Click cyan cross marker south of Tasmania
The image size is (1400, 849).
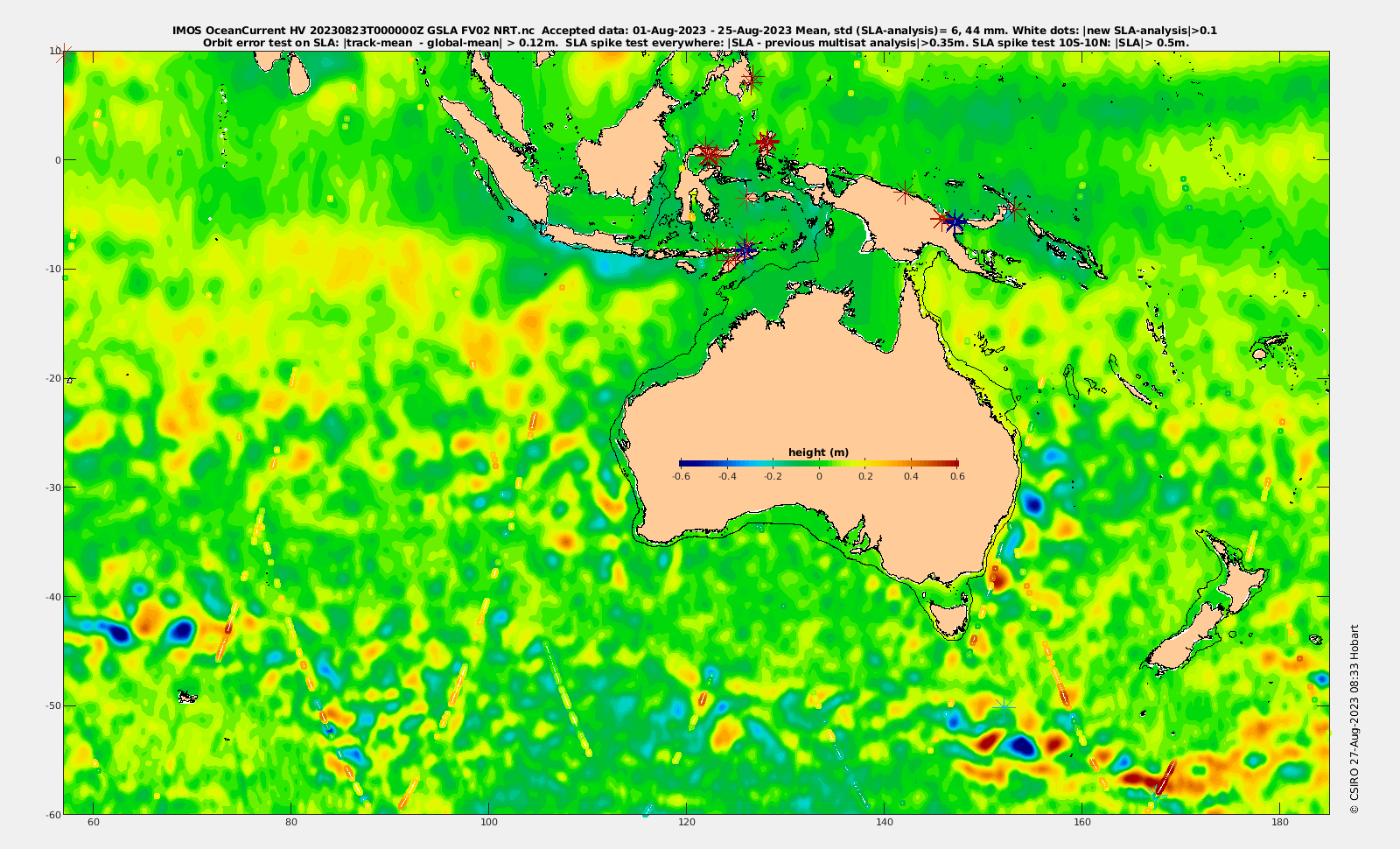(1004, 705)
